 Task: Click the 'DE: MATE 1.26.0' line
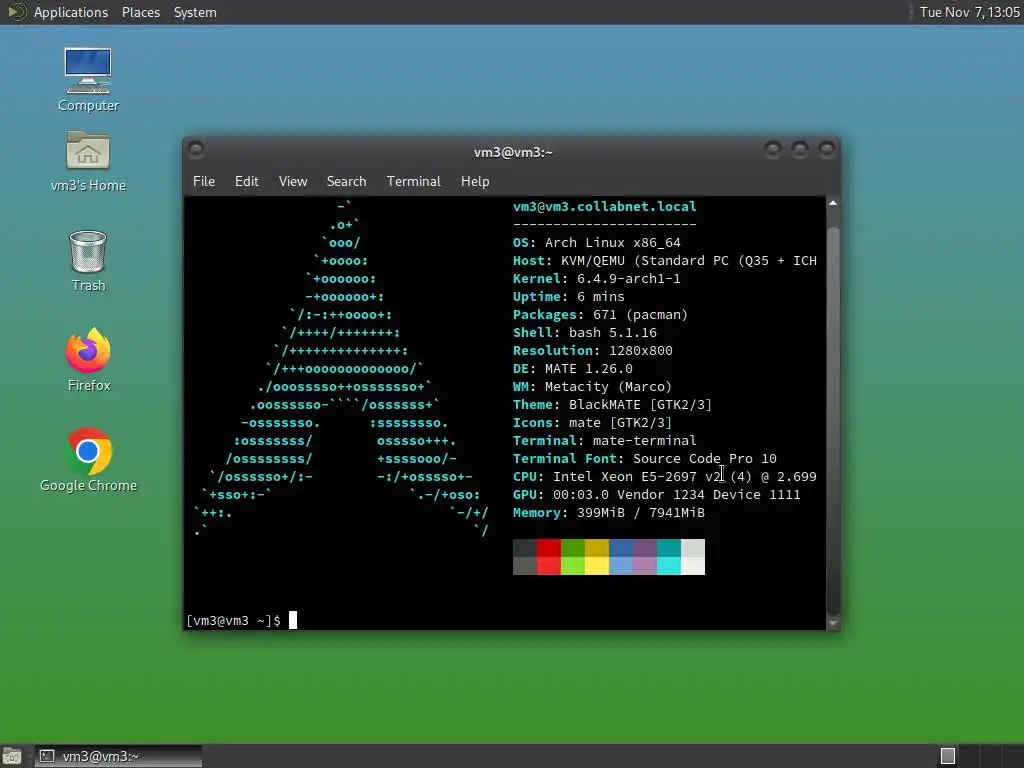click(573, 368)
